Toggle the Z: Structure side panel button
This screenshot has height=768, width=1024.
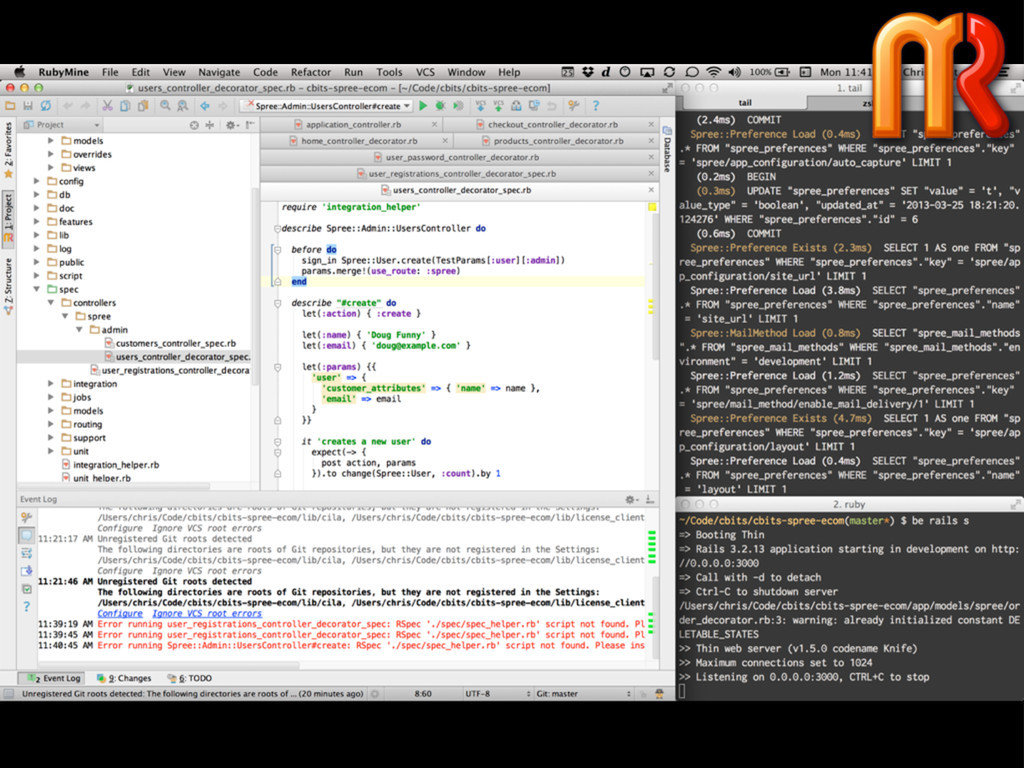tap(8, 286)
